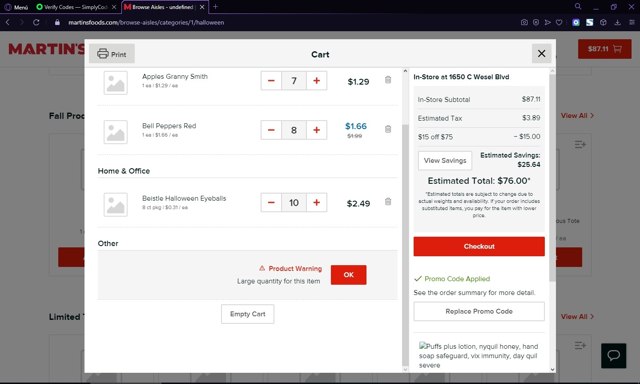Click the Empty Cart button
The image size is (640, 384).
pyautogui.click(x=247, y=314)
